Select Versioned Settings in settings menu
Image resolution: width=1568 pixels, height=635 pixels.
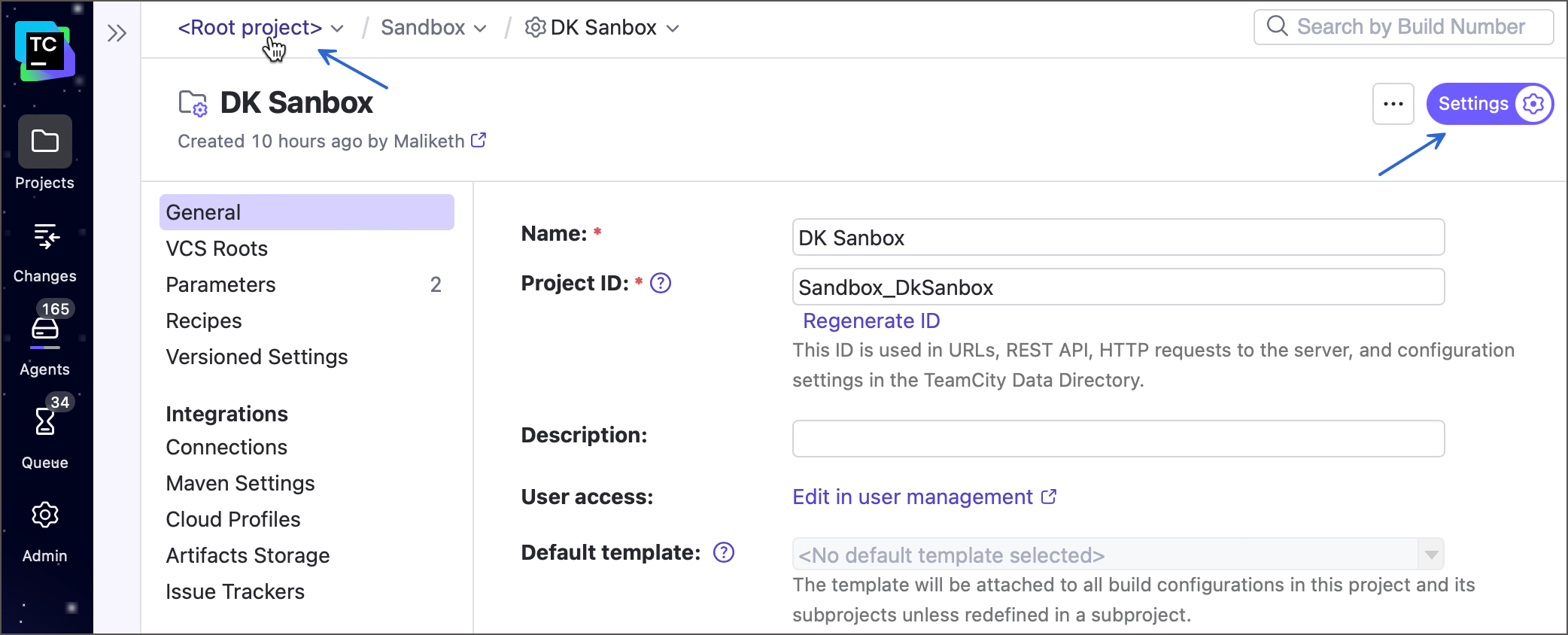coord(257,357)
